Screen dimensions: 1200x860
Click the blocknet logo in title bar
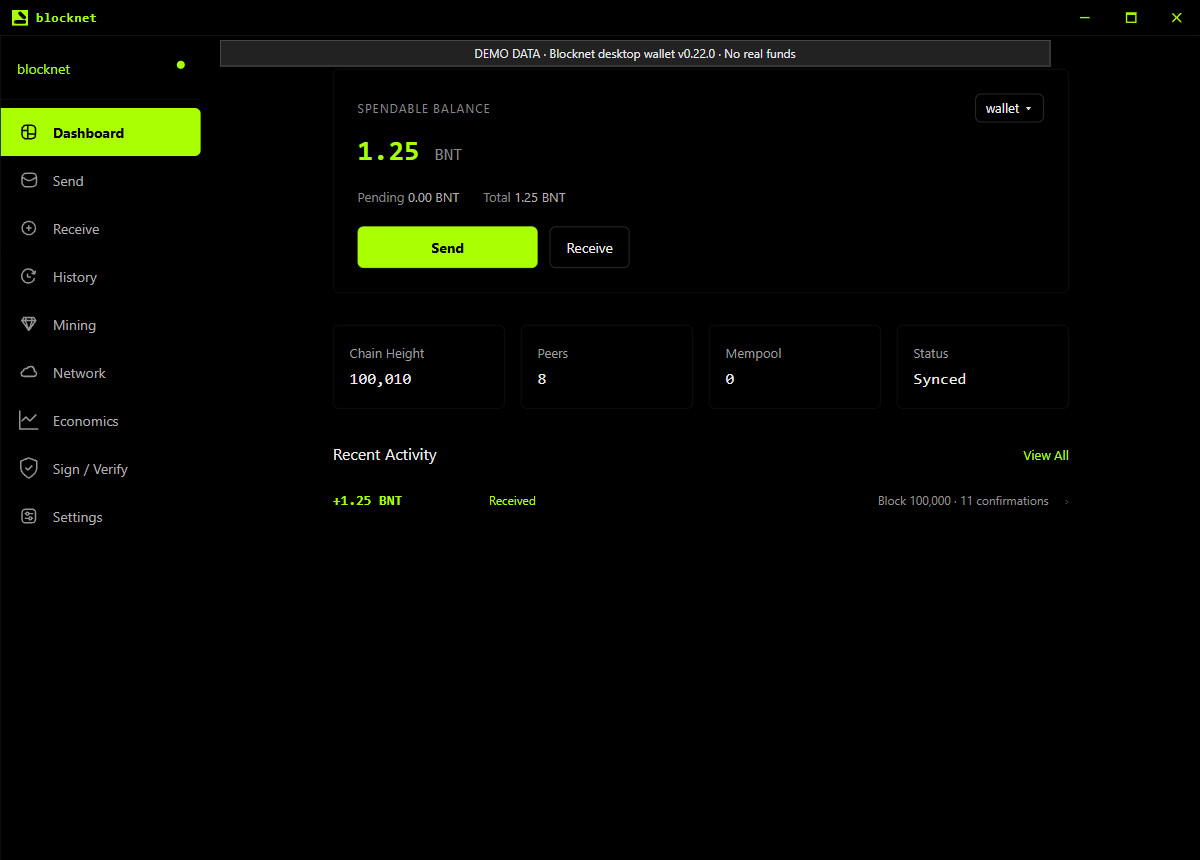point(19,17)
